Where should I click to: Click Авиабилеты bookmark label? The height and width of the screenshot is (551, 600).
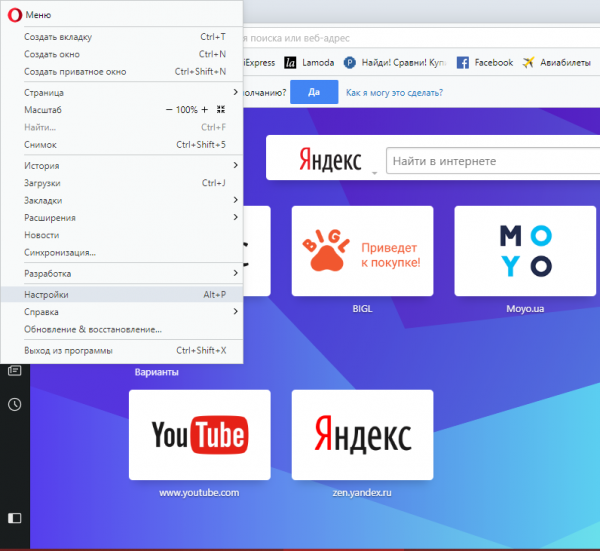coord(565,62)
